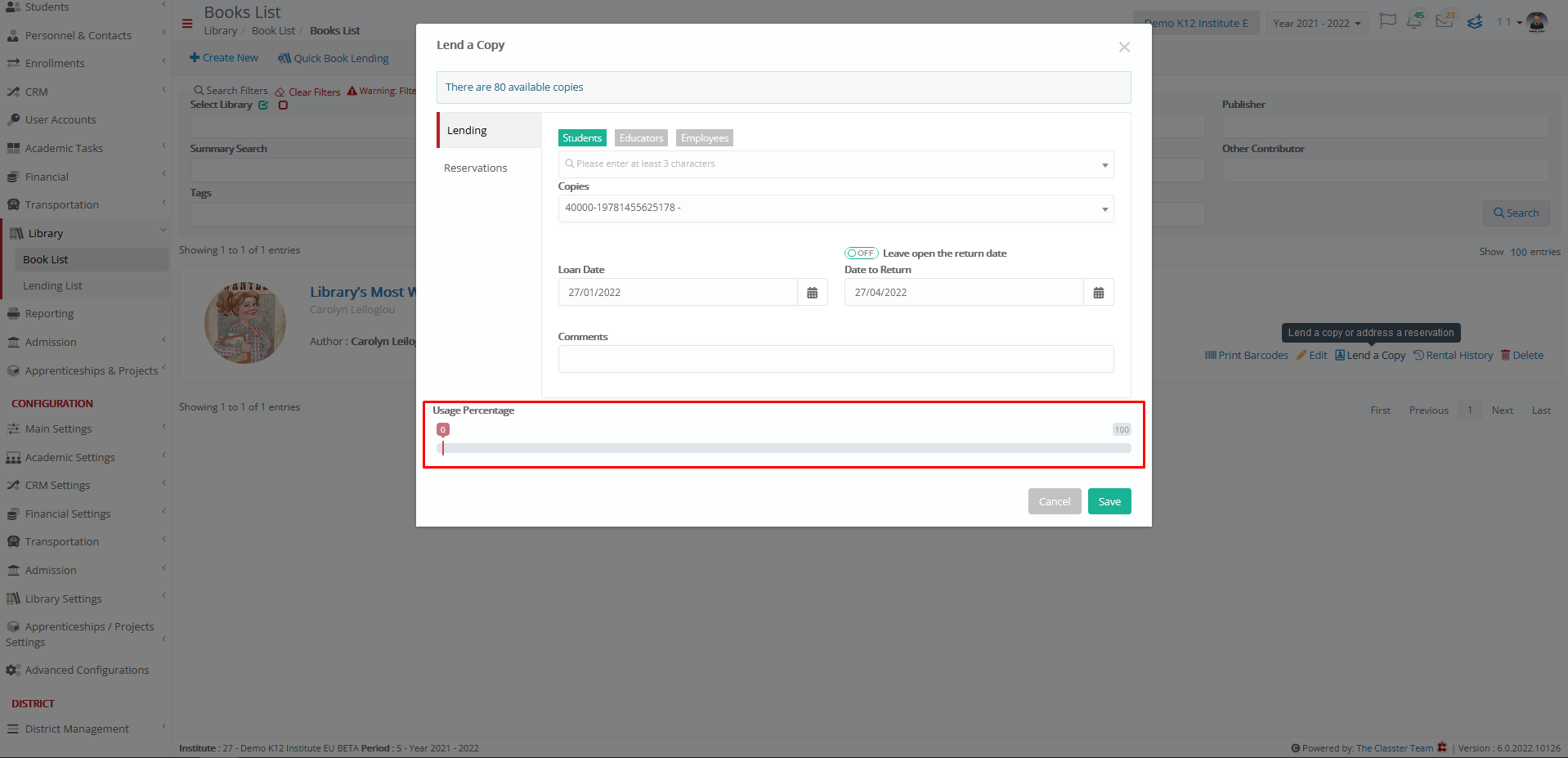Expand the Academic Settings menu
The width and height of the screenshot is (1568, 758).
coord(85,457)
